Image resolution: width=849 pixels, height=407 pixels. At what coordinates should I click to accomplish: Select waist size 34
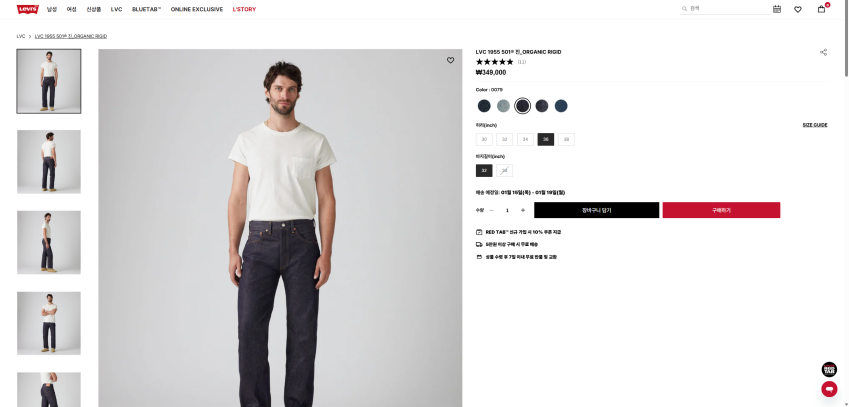point(525,140)
